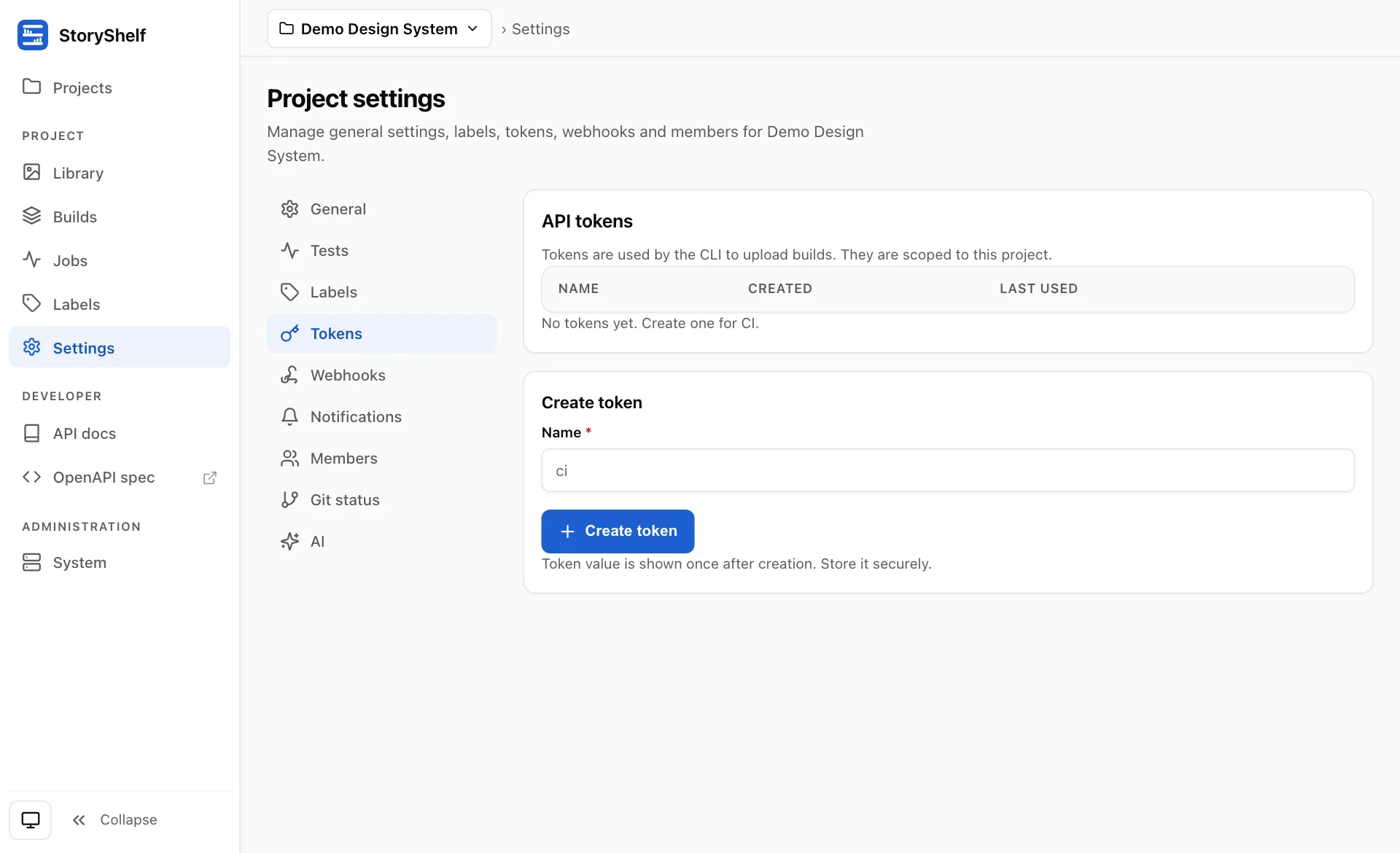Click the API tokens heading

point(587,221)
